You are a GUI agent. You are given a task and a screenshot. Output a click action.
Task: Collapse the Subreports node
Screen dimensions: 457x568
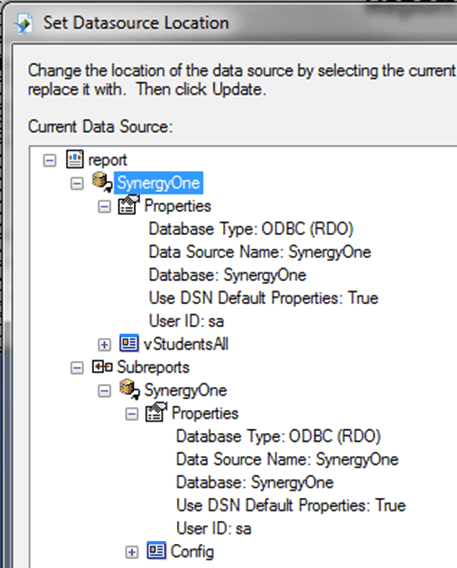77,368
